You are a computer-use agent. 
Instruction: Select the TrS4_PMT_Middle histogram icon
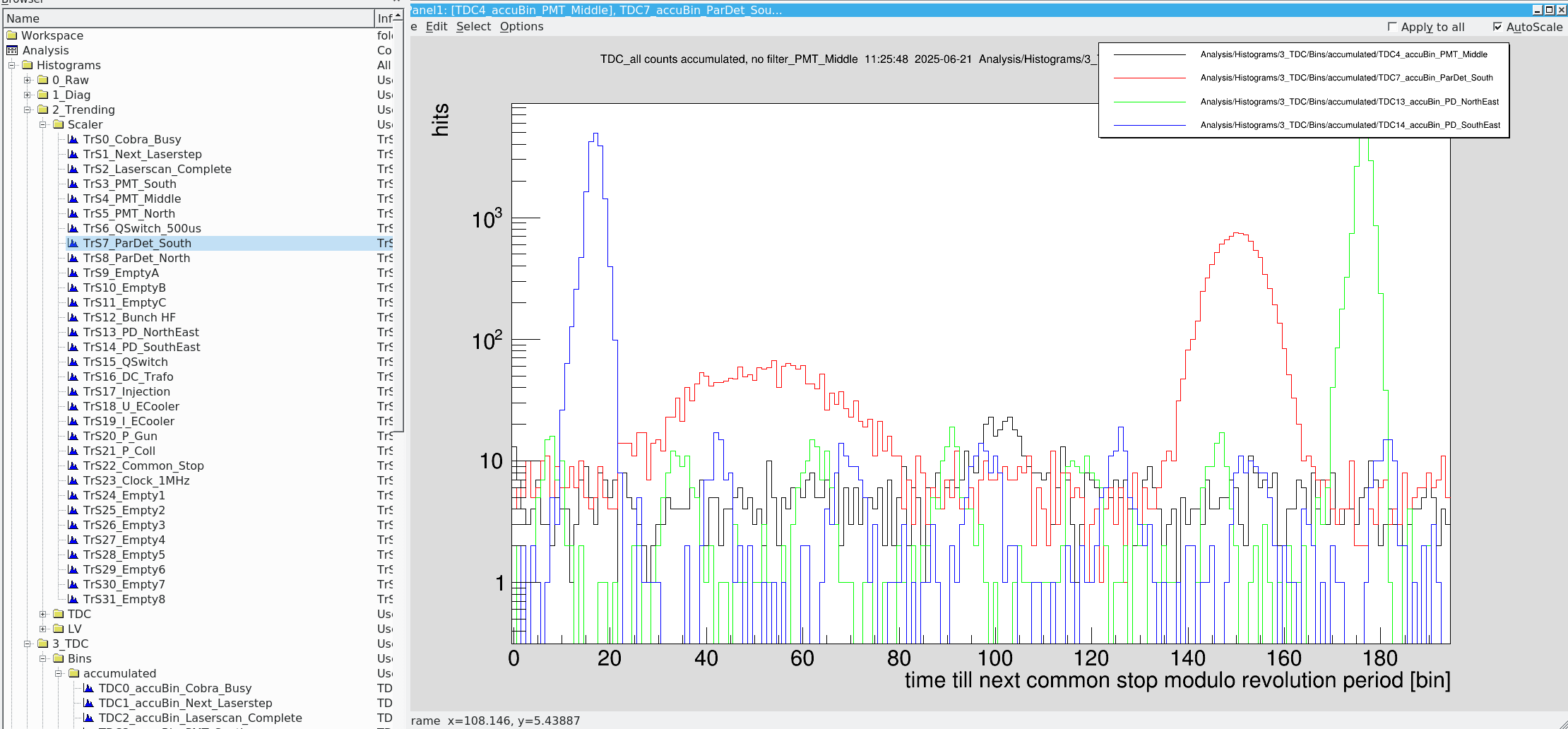click(x=73, y=198)
